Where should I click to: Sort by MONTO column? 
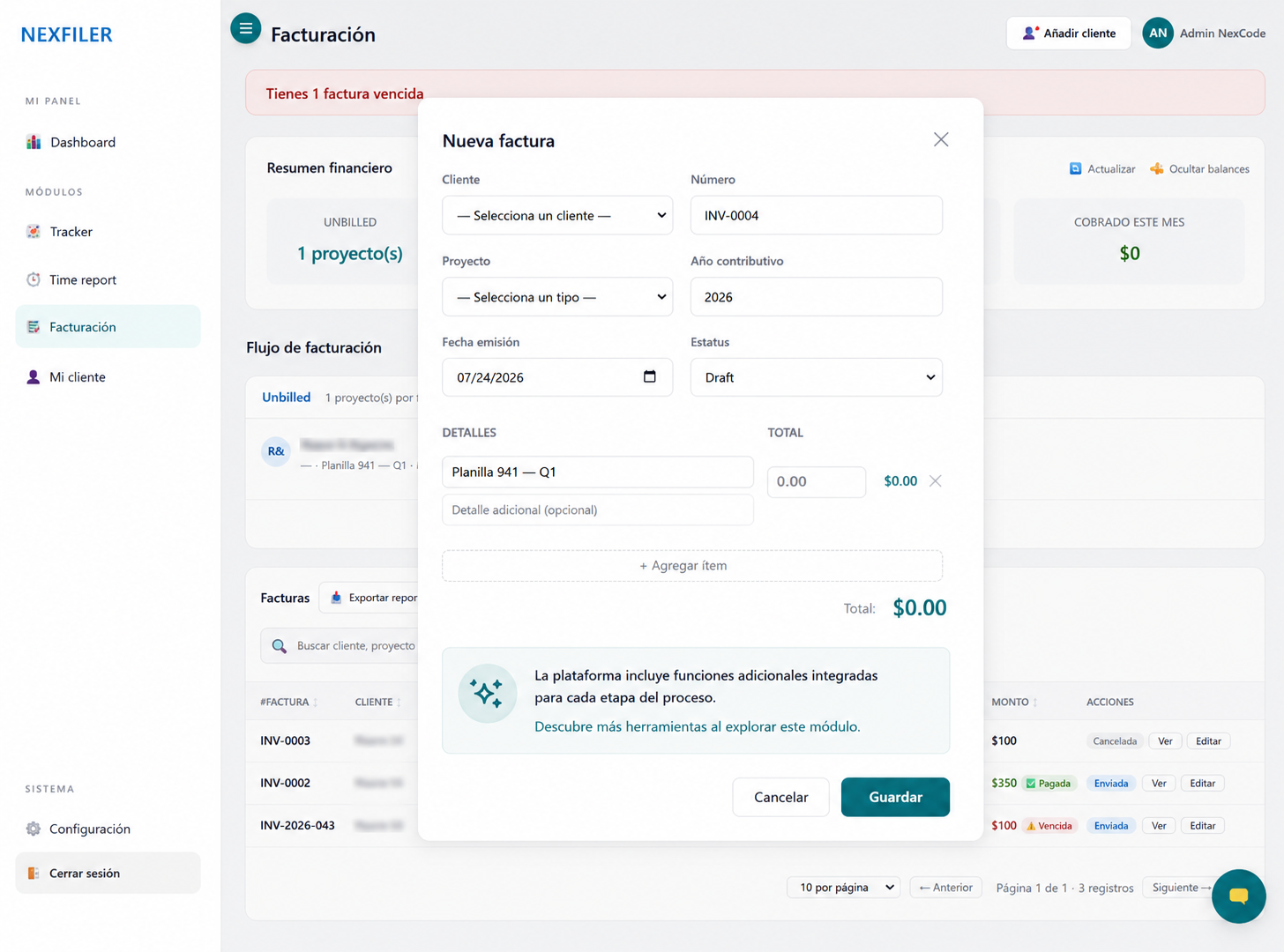pyautogui.click(x=1014, y=703)
